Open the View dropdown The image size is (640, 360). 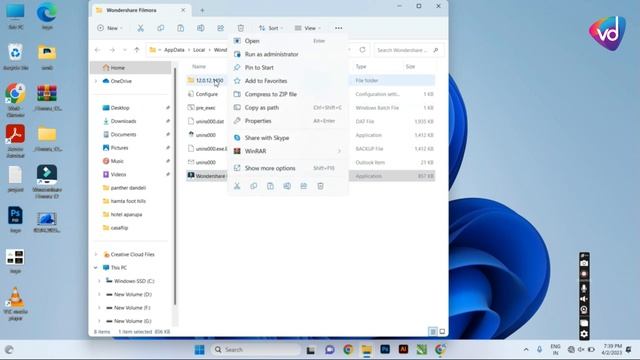pyautogui.click(x=308, y=28)
